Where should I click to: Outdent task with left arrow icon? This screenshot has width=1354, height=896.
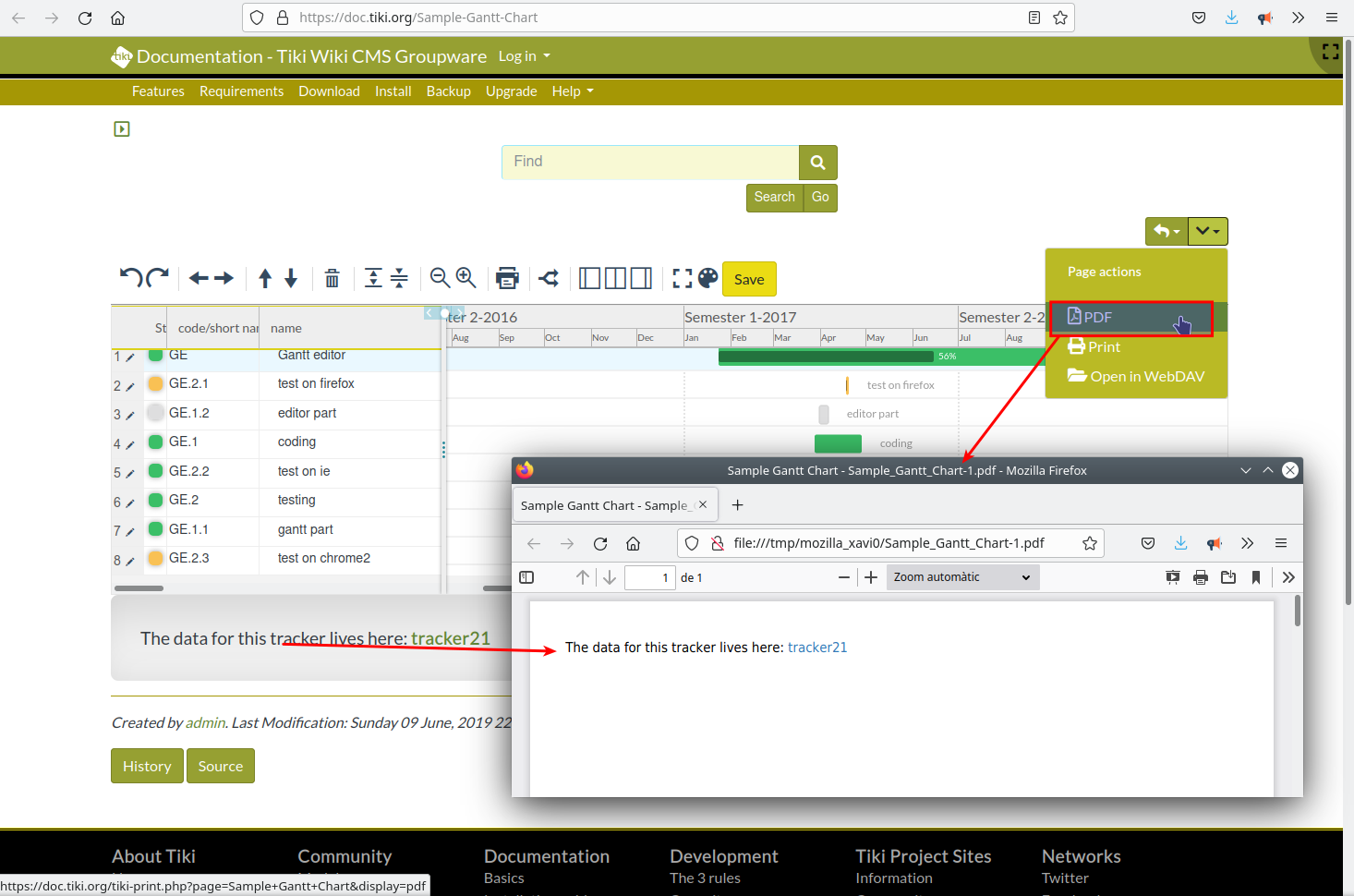199,278
